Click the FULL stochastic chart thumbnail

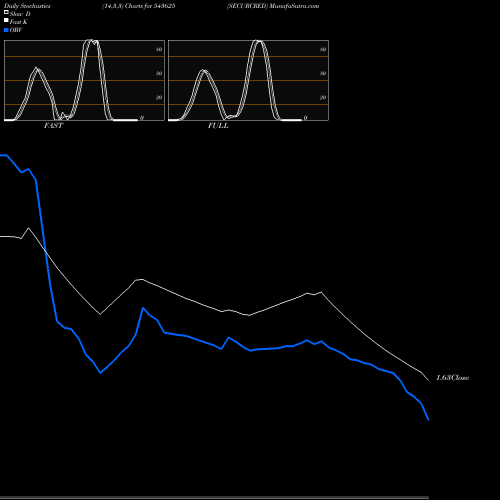pos(248,80)
